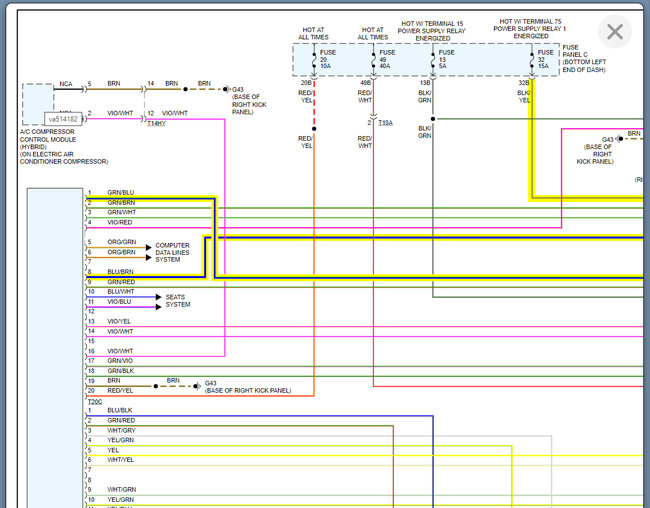The width and height of the screenshot is (650, 508).
Task: Click the RED/YEL wire label at pin 20
Action: pos(121,391)
